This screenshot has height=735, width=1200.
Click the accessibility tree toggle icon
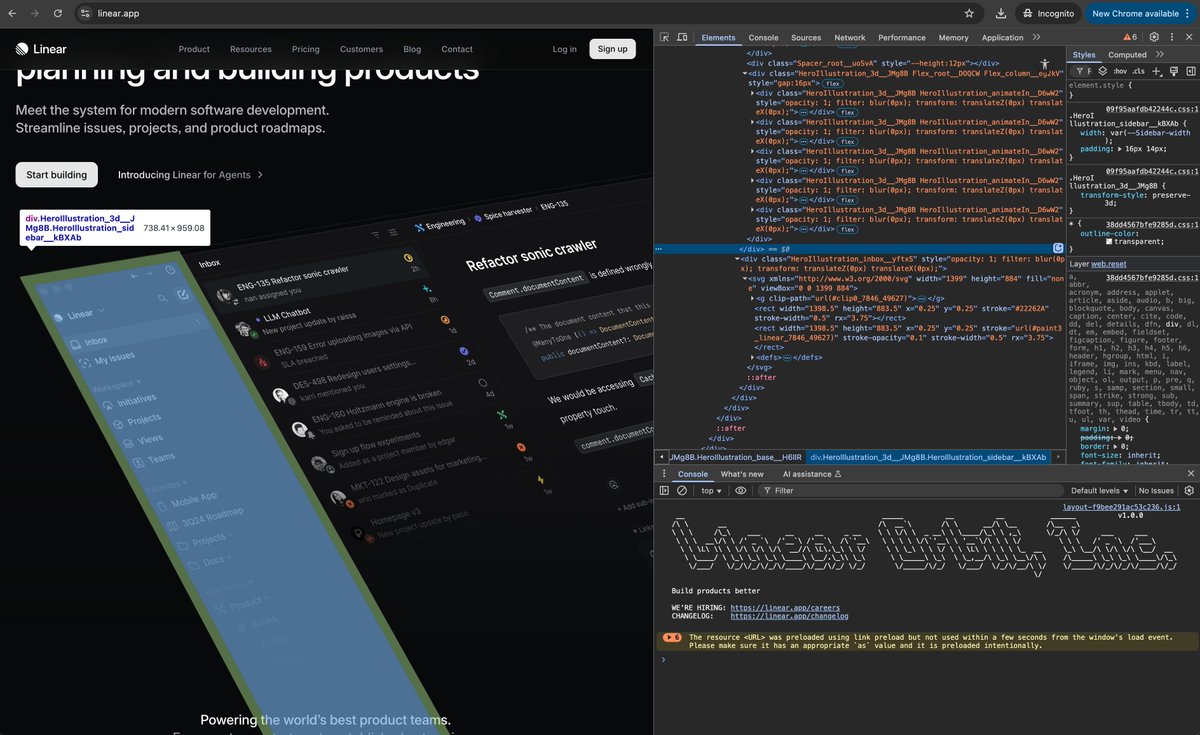pyautogui.click(x=1044, y=64)
